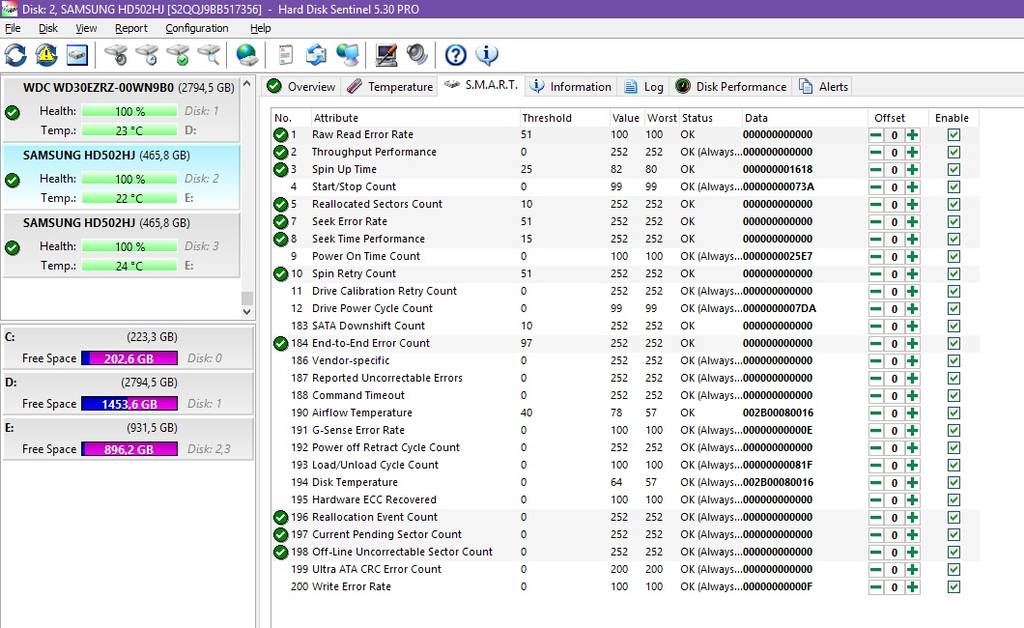Toggle Enable checkbox for Throughput Performance
Image resolution: width=1024 pixels, height=628 pixels.
[x=953, y=152]
